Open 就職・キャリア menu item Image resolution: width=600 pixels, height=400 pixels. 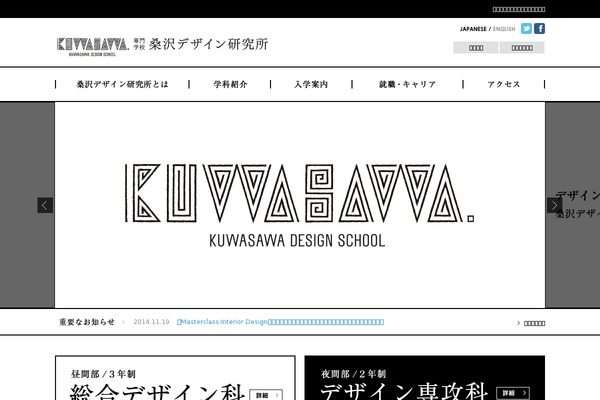tap(408, 84)
